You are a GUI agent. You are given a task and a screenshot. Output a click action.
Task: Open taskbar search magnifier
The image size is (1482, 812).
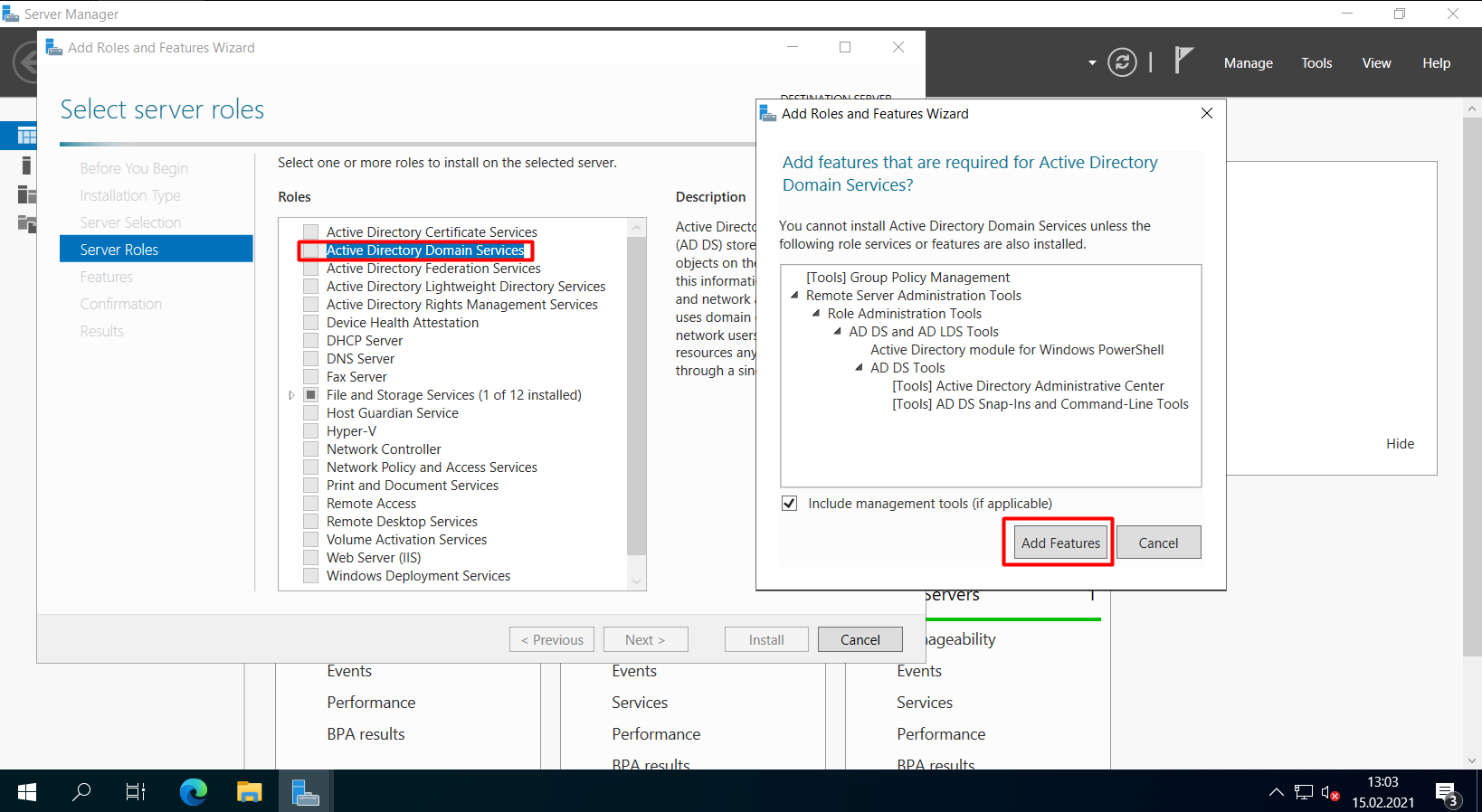click(x=81, y=792)
